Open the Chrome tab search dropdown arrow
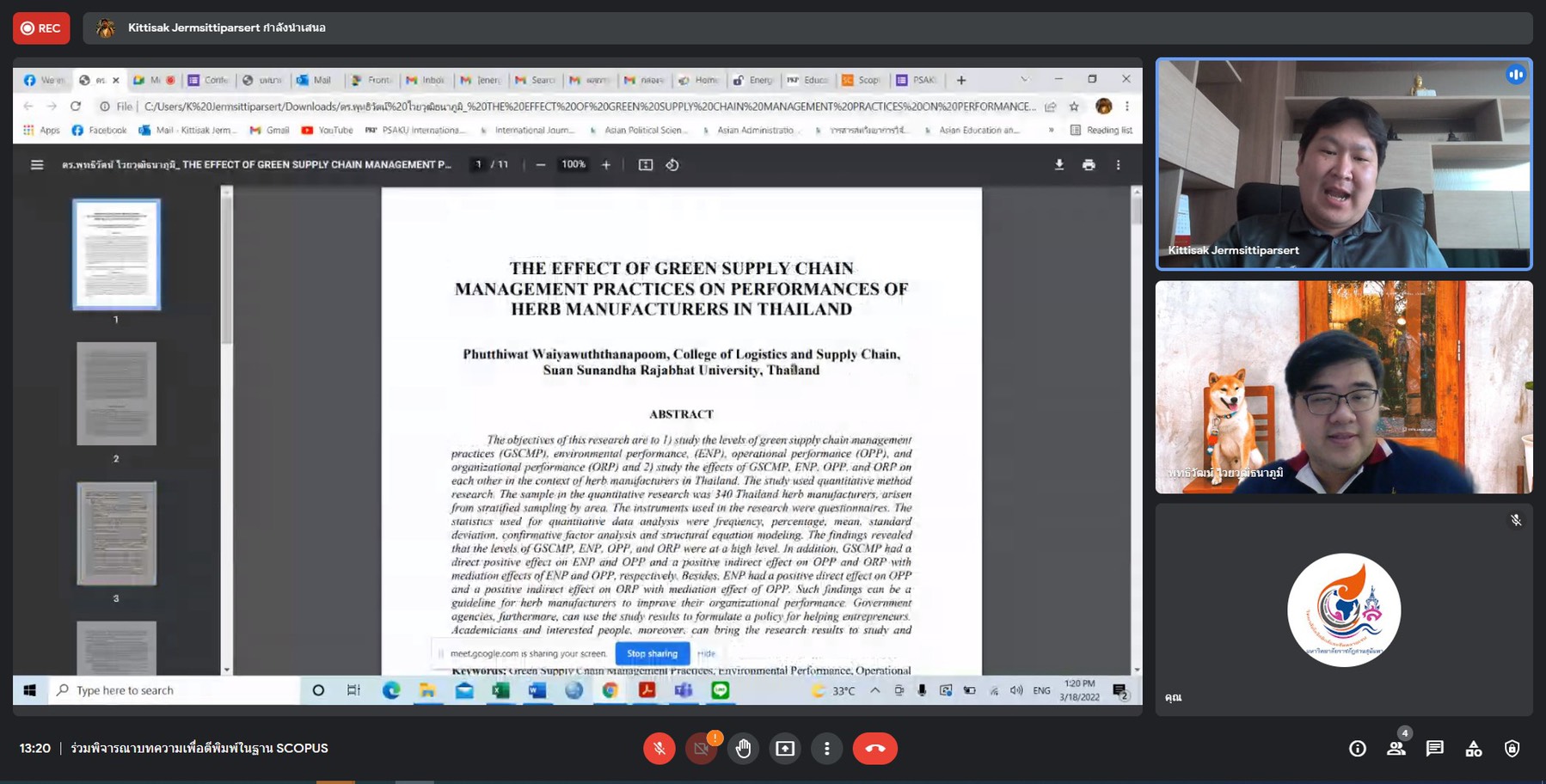 tap(1024, 80)
